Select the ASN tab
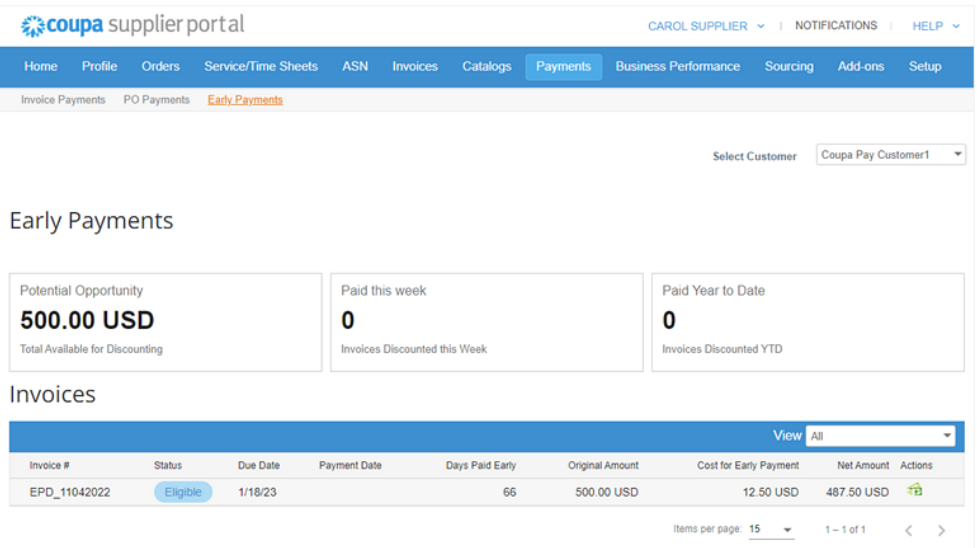 [x=355, y=66]
